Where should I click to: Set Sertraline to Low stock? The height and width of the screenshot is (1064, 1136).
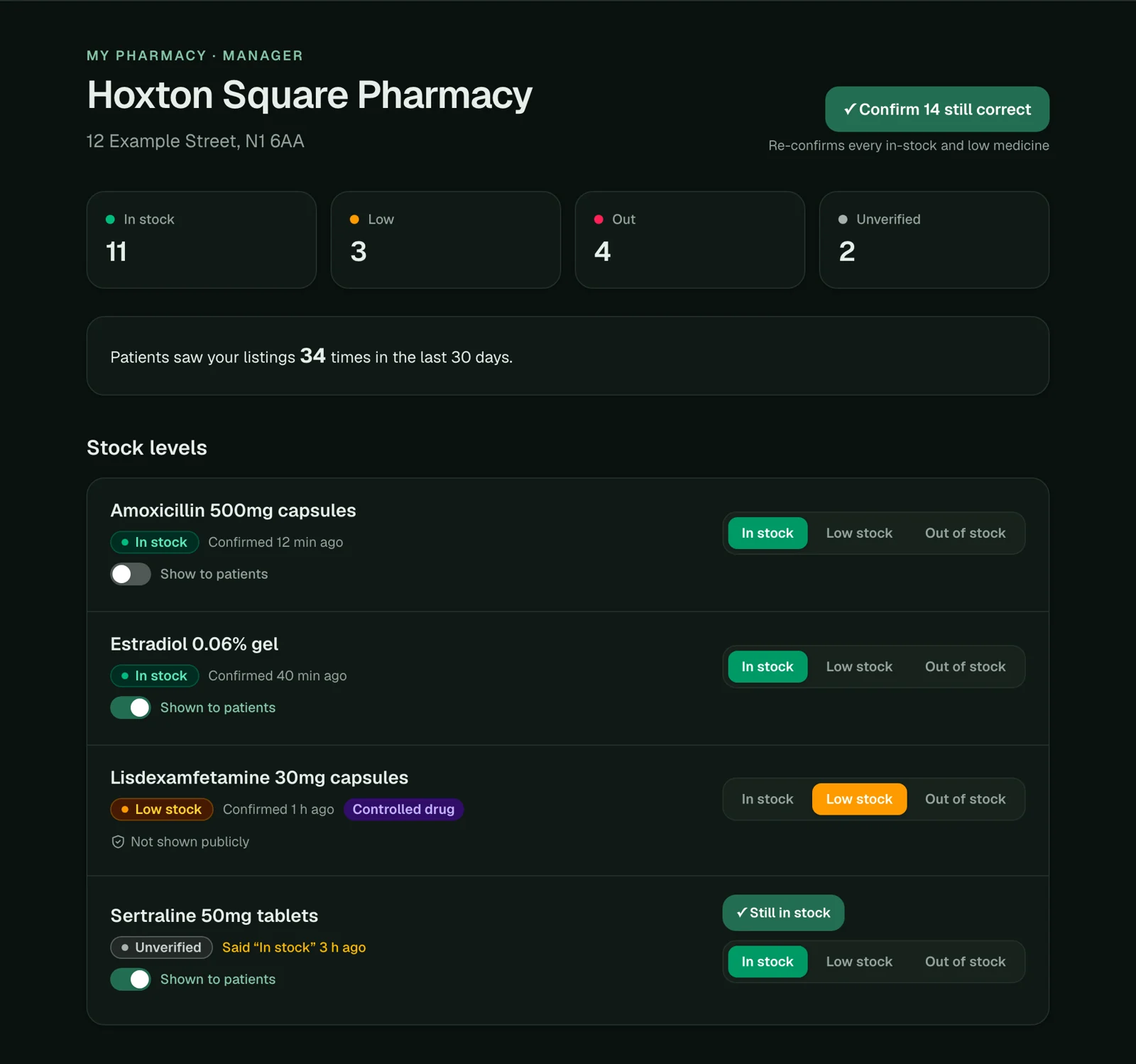[x=859, y=962]
